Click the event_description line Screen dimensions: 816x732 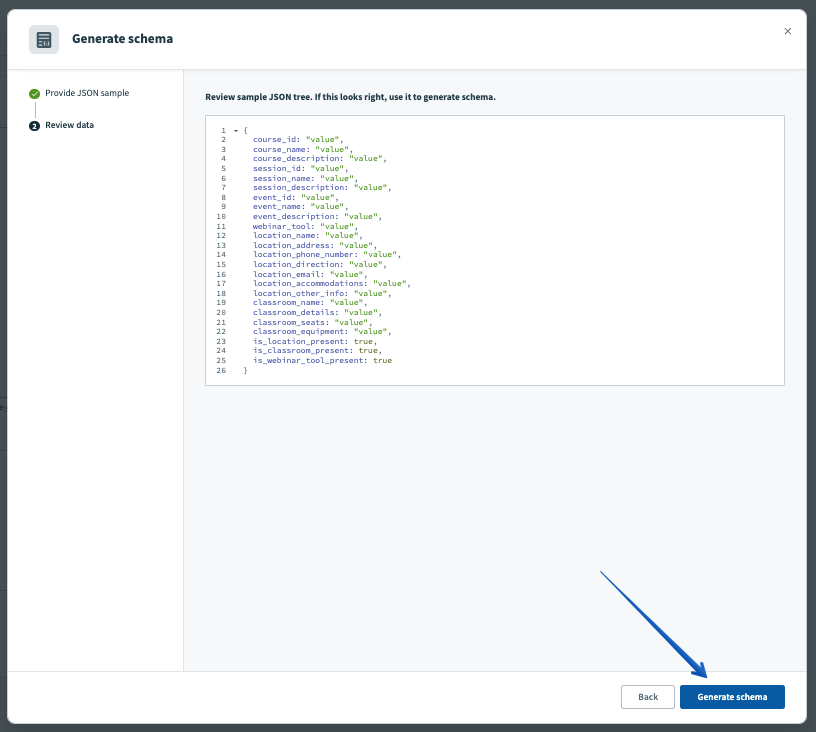[x=317, y=216]
